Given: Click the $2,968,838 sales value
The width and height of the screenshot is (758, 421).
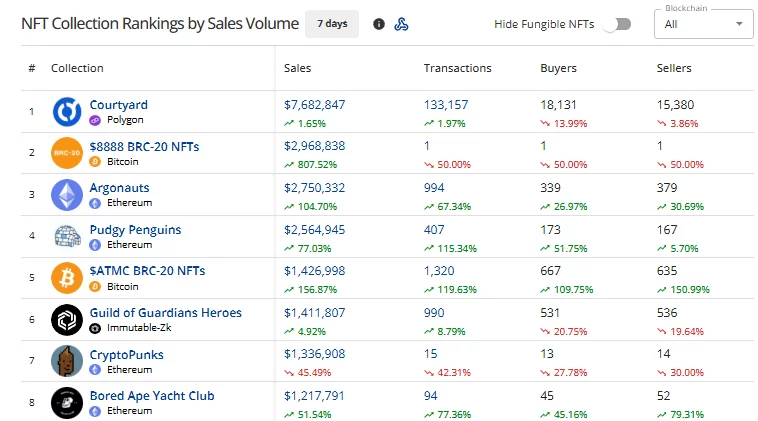Looking at the screenshot, I should pyautogui.click(x=315, y=146).
